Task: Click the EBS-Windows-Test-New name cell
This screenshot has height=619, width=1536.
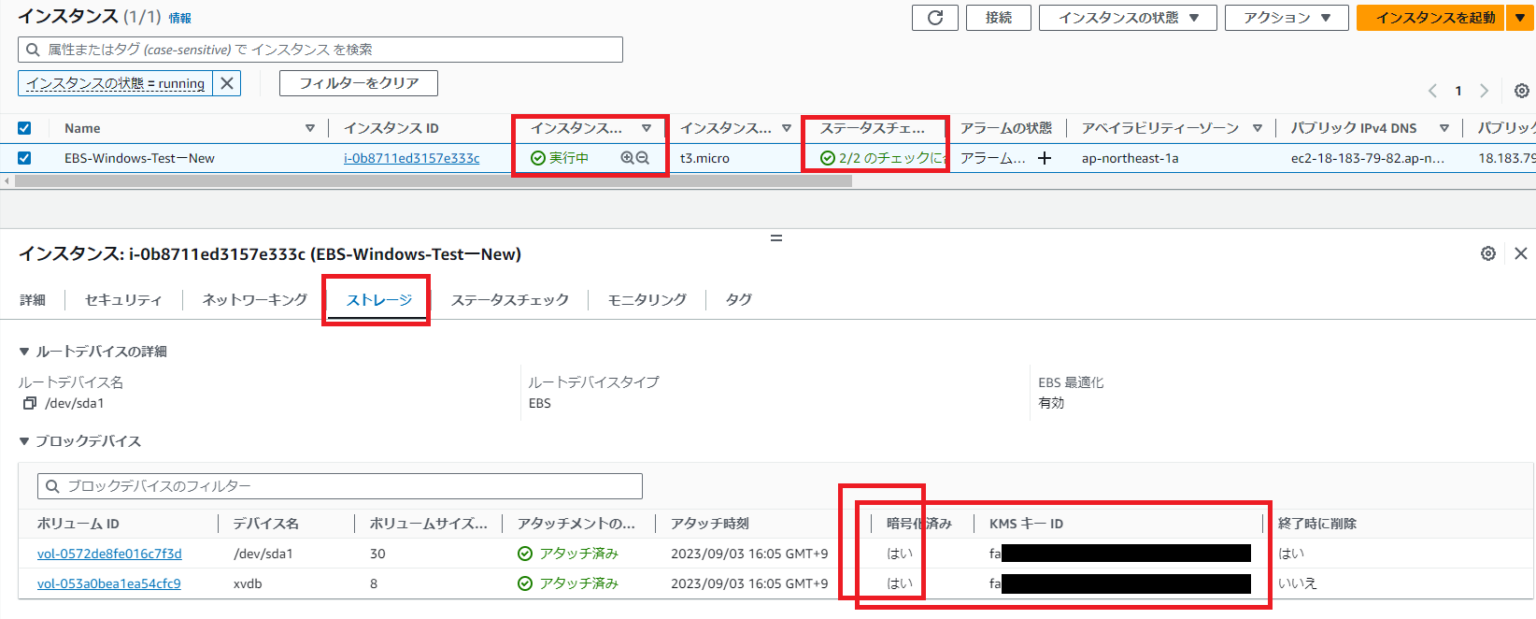Action: (x=140, y=158)
